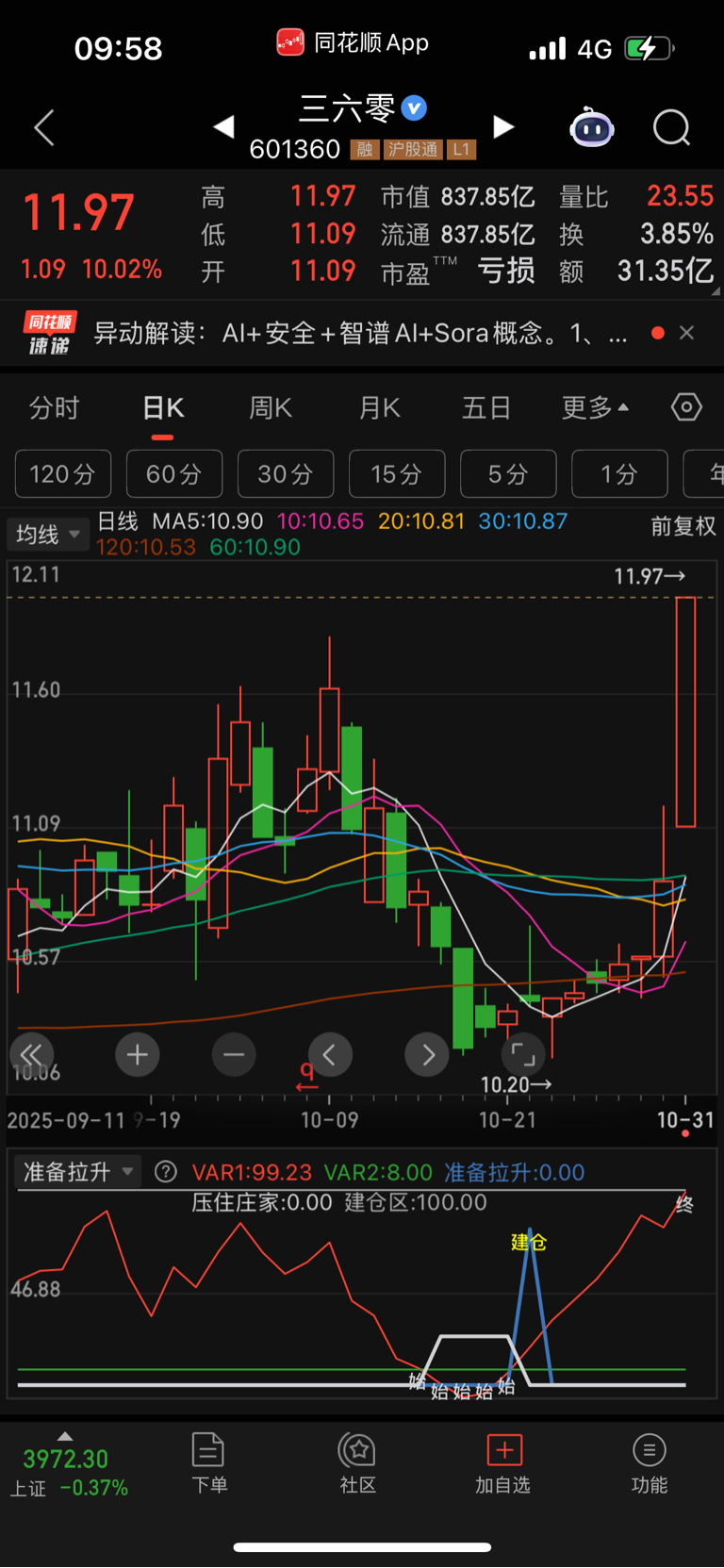
Task: Open the 上证 3972.30 index ticker
Action: pyautogui.click(x=69, y=1467)
